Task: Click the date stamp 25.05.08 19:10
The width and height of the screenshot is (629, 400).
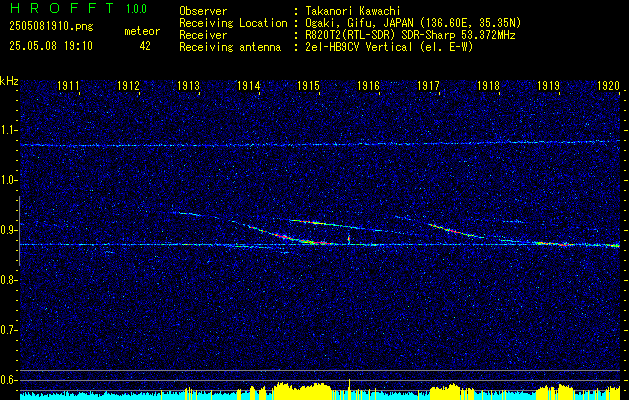Action: (x=51, y=46)
